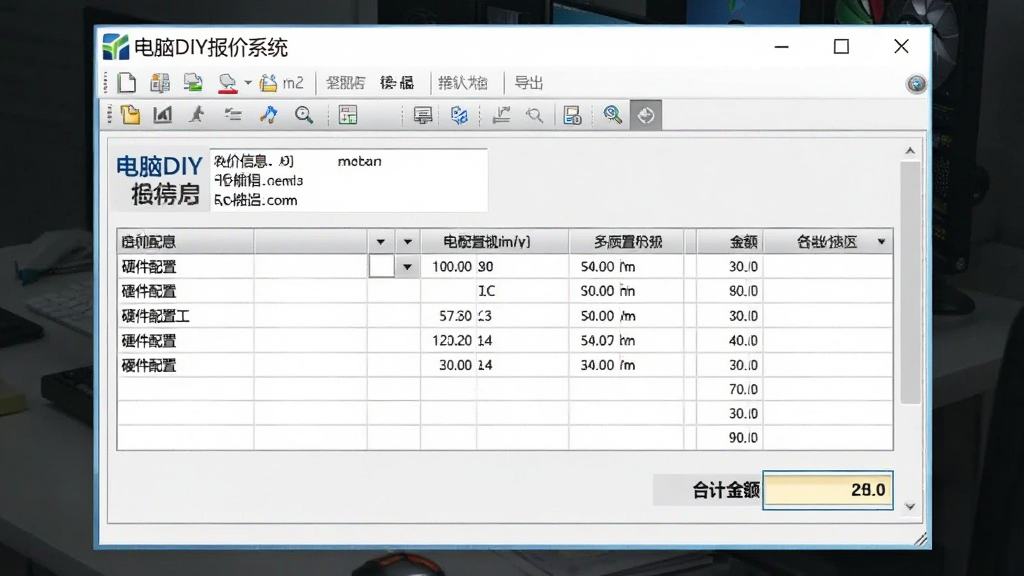
Task: Click the green table grid icon
Action: (x=348, y=115)
